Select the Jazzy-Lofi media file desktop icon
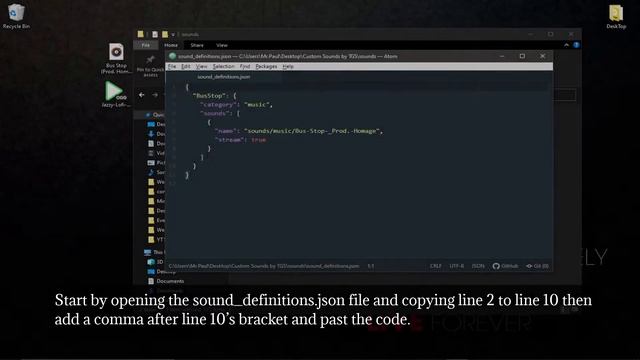 click(x=116, y=94)
